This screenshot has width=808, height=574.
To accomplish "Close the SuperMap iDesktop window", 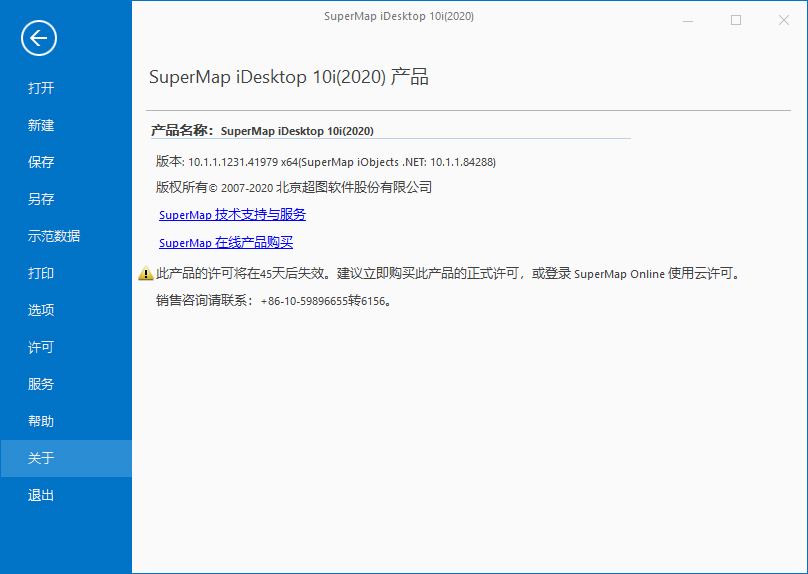I will tap(784, 20).
